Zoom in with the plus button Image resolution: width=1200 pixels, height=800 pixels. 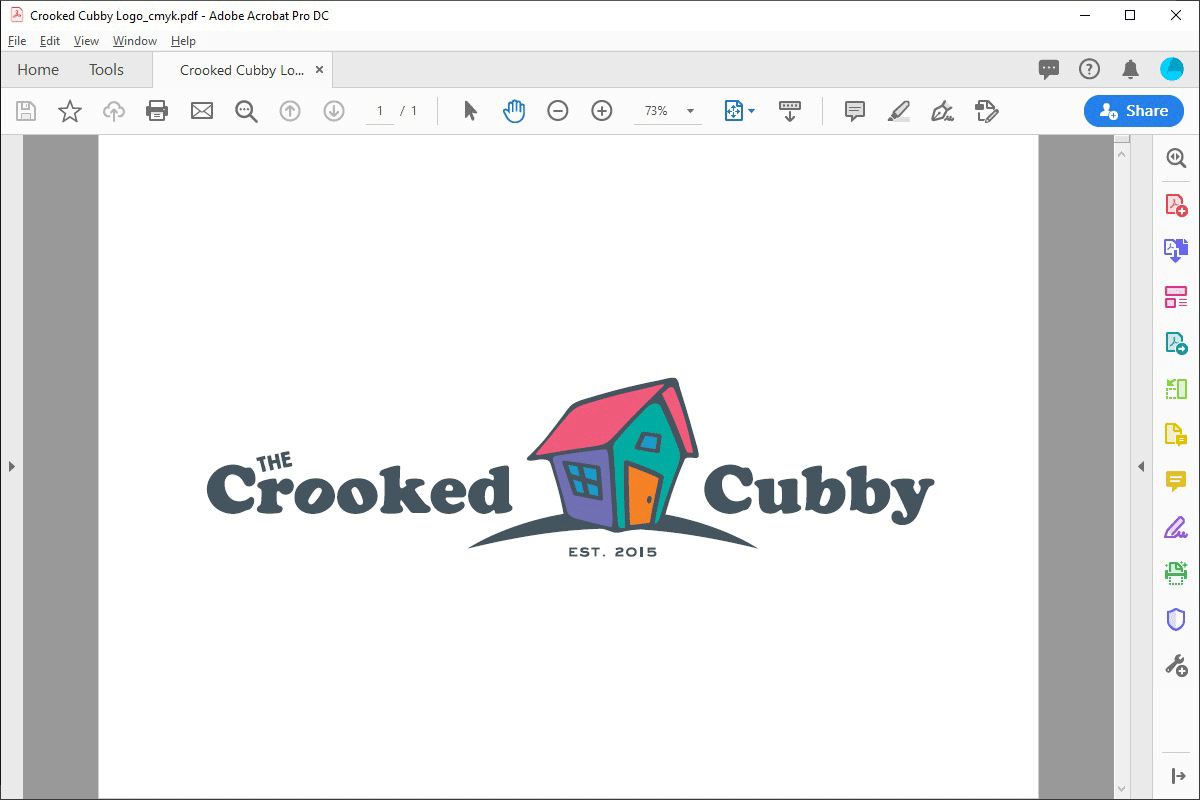tap(602, 111)
